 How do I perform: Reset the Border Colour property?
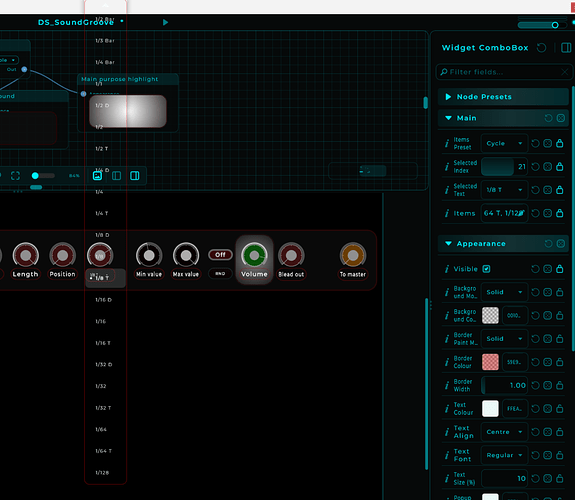coord(535,362)
